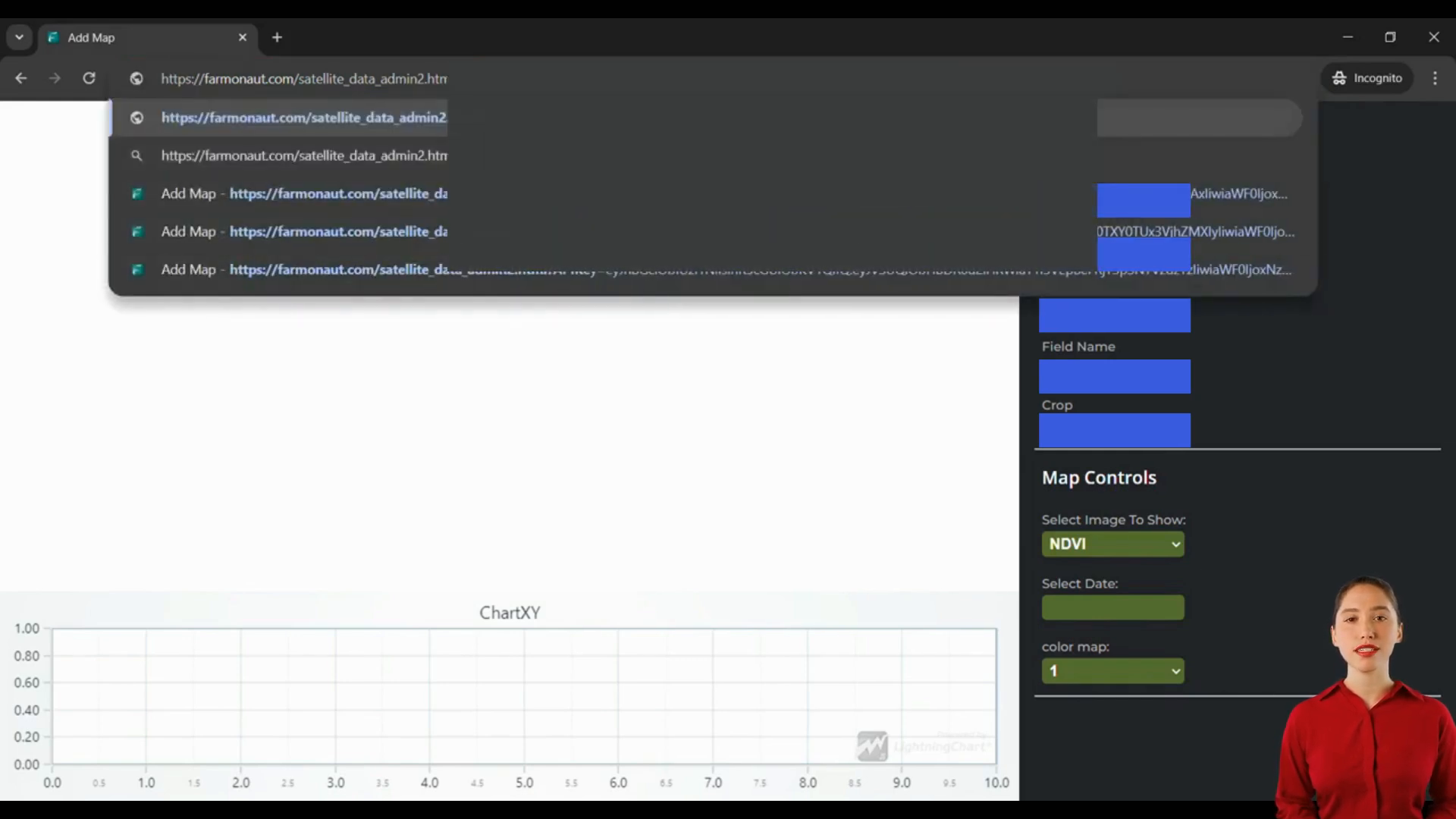Click the Field Name label

click(x=1078, y=347)
